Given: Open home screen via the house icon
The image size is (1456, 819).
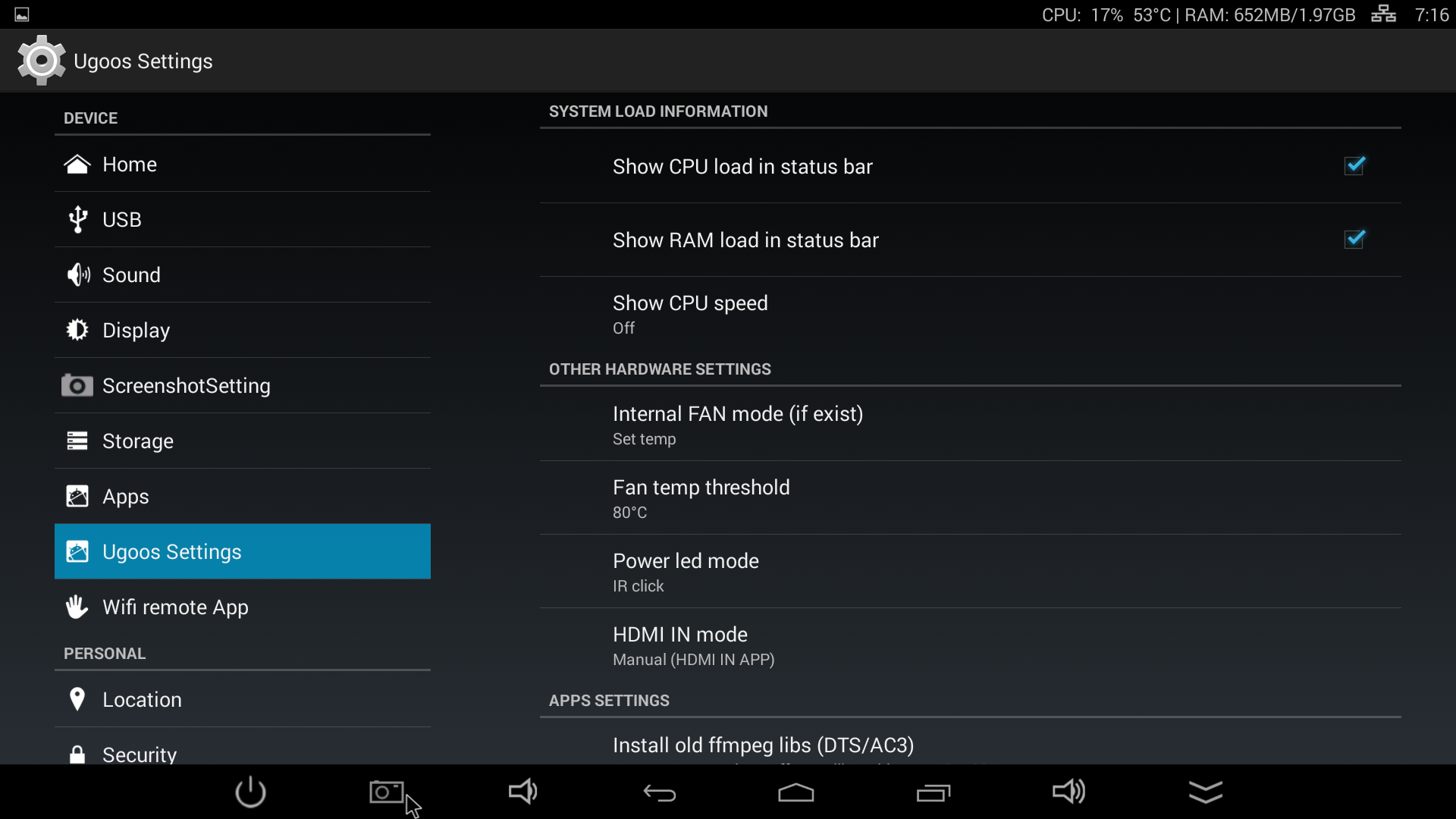Looking at the screenshot, I should [796, 792].
